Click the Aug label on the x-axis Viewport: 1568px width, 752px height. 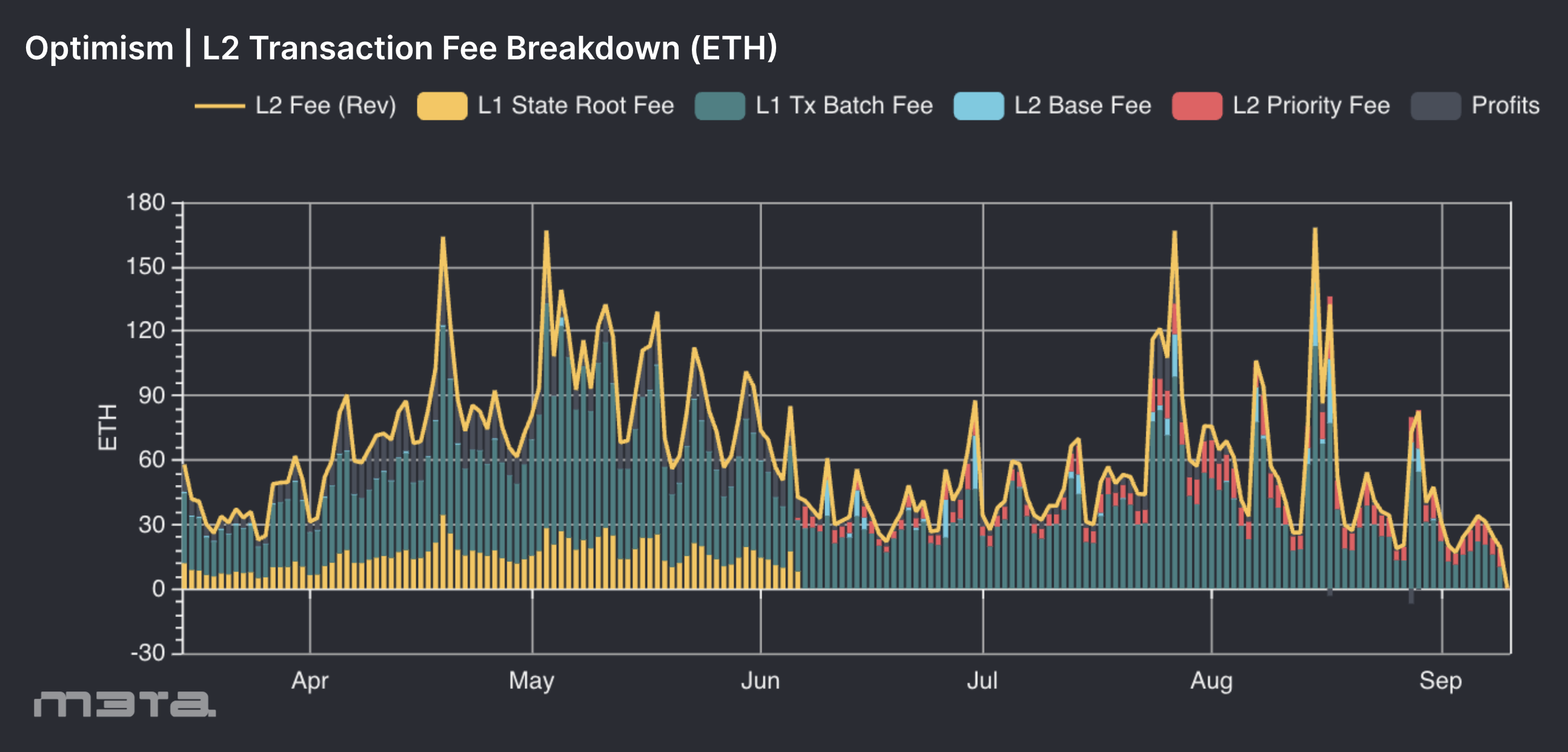point(1211,680)
